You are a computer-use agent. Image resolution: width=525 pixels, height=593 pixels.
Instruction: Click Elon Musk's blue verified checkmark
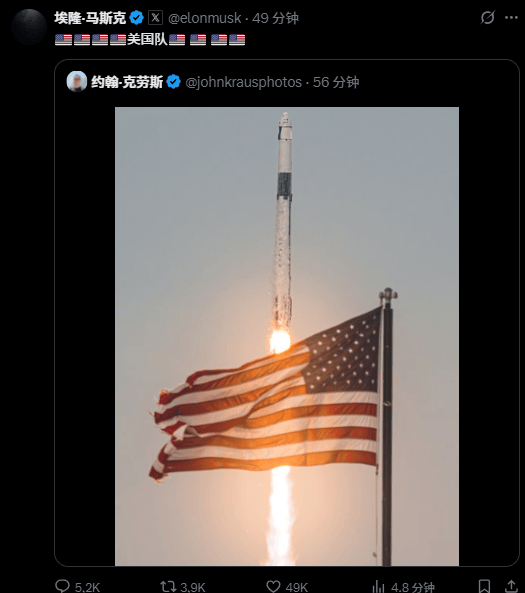[x=136, y=18]
